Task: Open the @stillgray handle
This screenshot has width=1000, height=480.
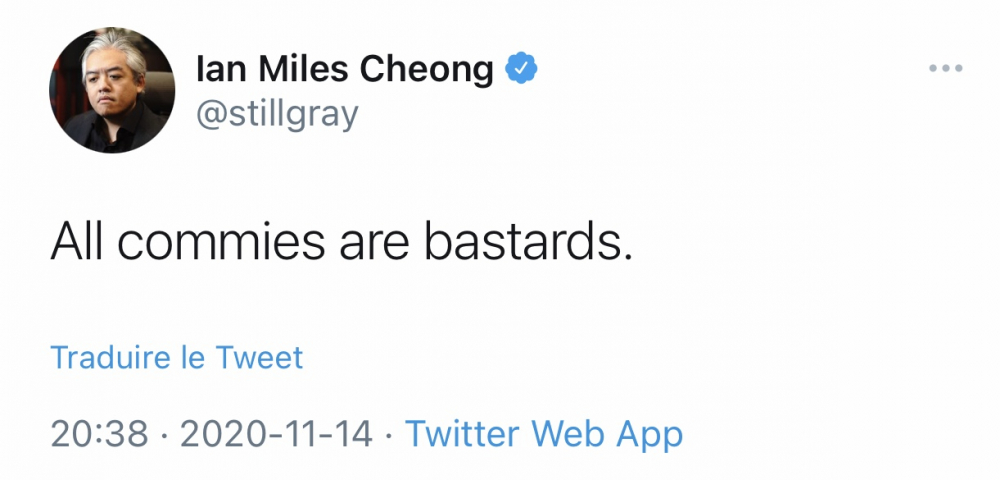Action: pos(277,114)
